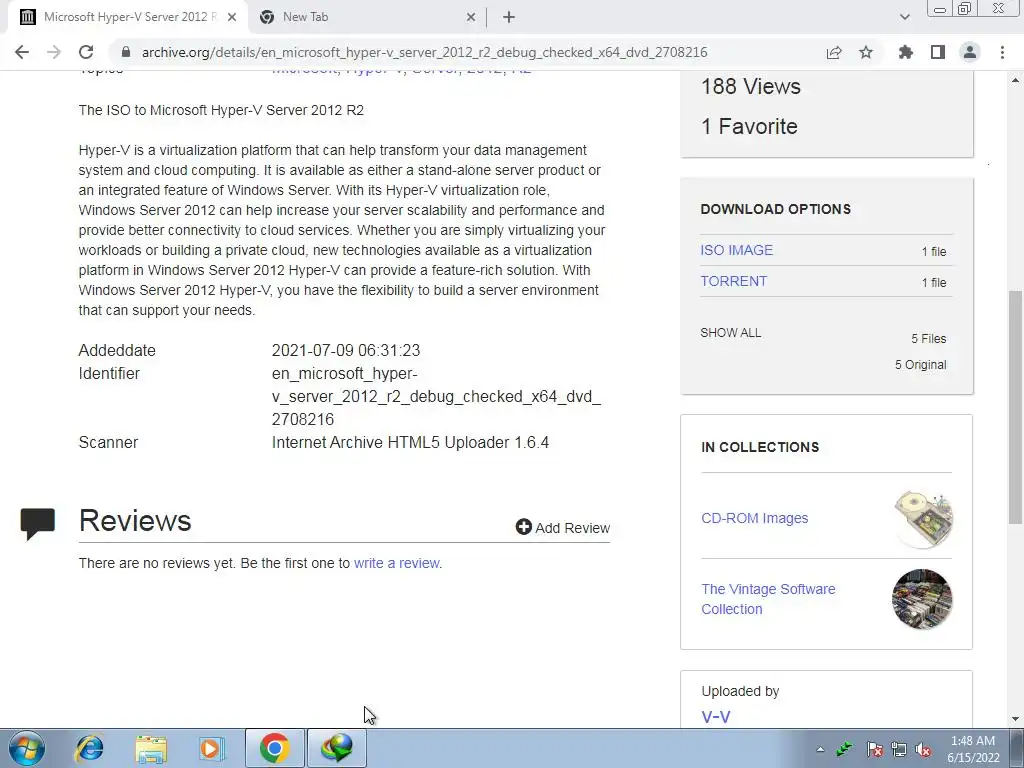Select the identifier text ending in 2708216

tap(436, 396)
